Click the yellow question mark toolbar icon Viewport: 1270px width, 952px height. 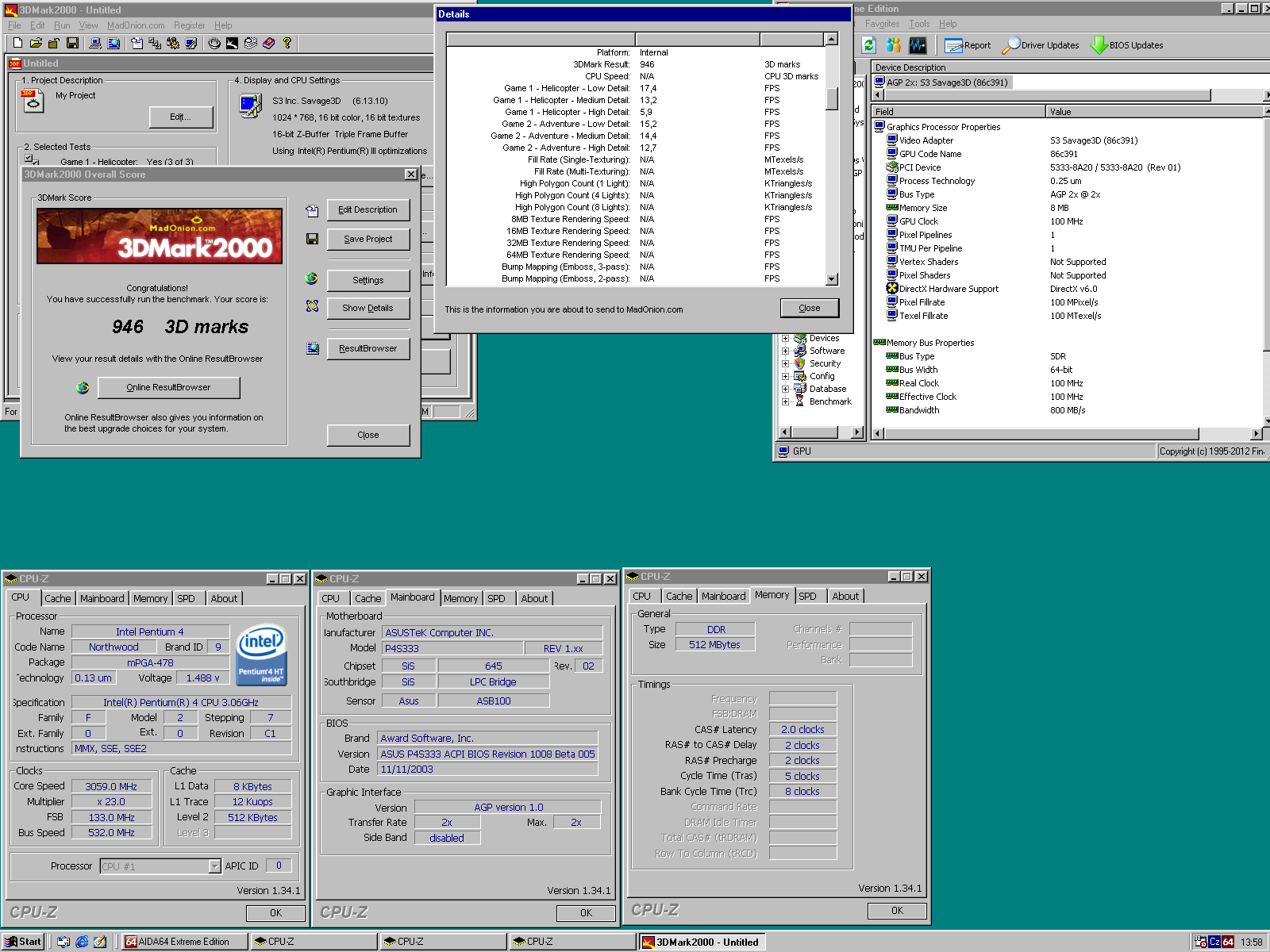coord(287,43)
